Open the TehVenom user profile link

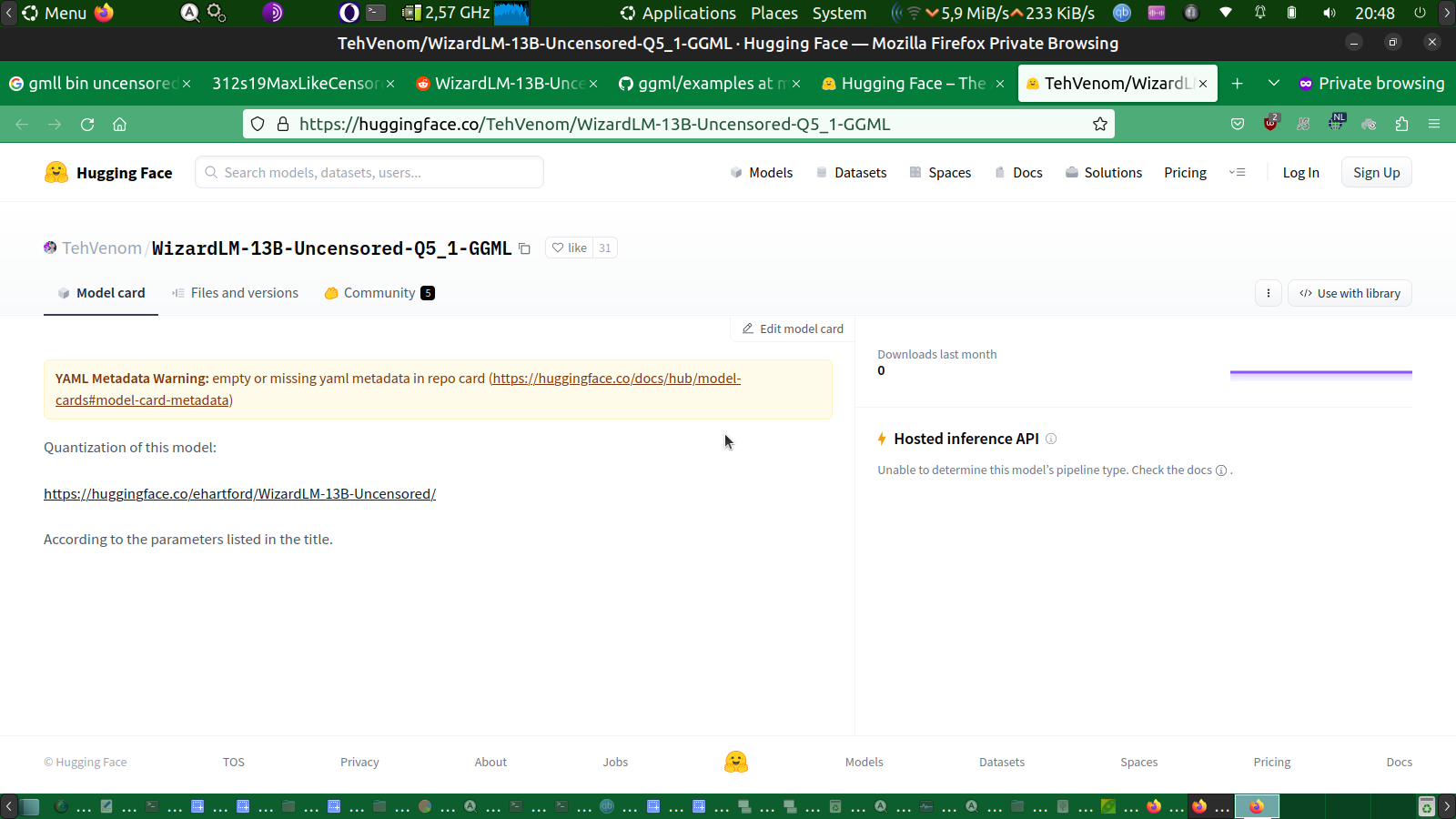coord(102,248)
